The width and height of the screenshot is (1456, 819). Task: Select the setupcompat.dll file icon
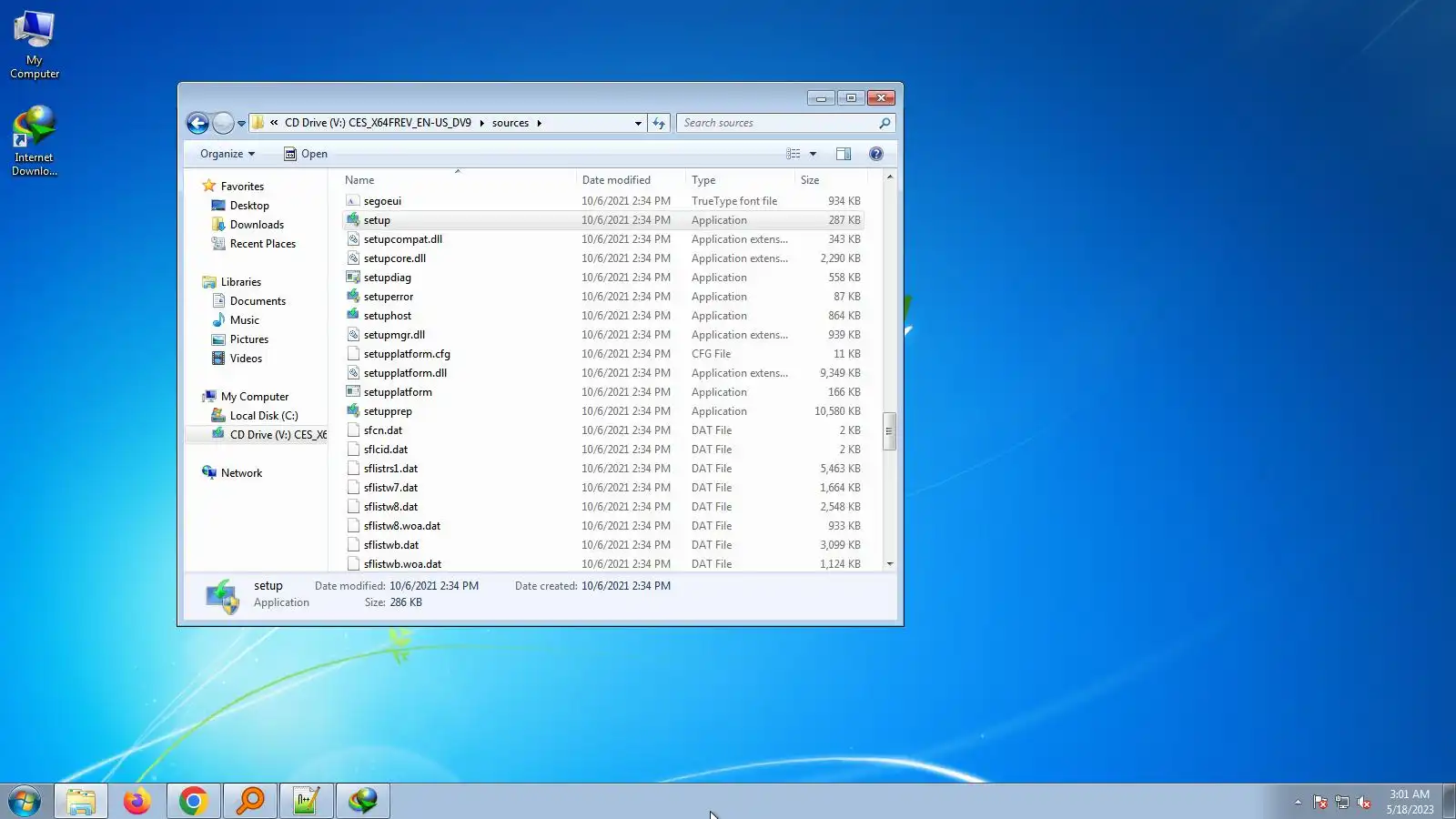[353, 239]
